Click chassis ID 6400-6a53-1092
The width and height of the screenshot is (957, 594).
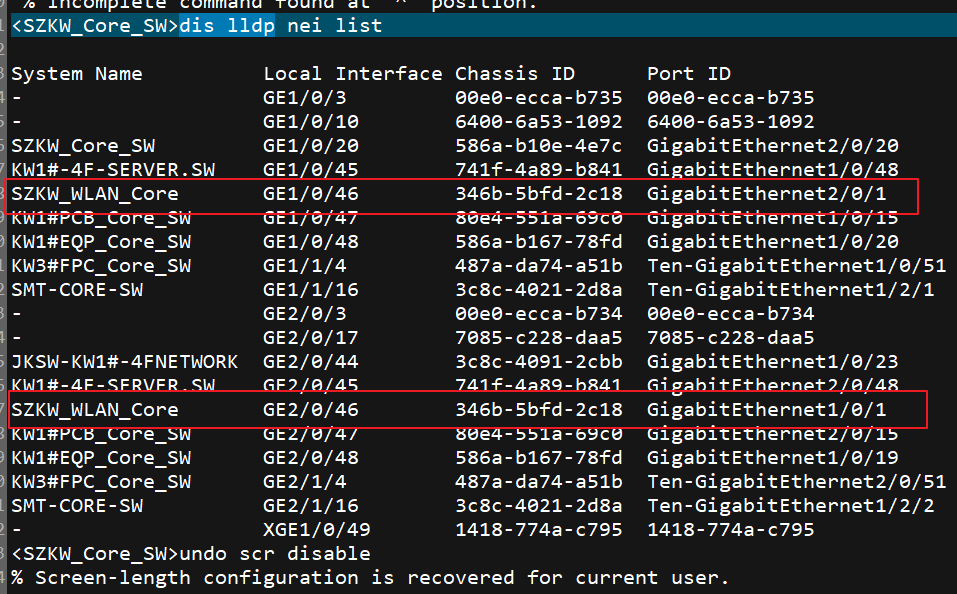tap(539, 122)
